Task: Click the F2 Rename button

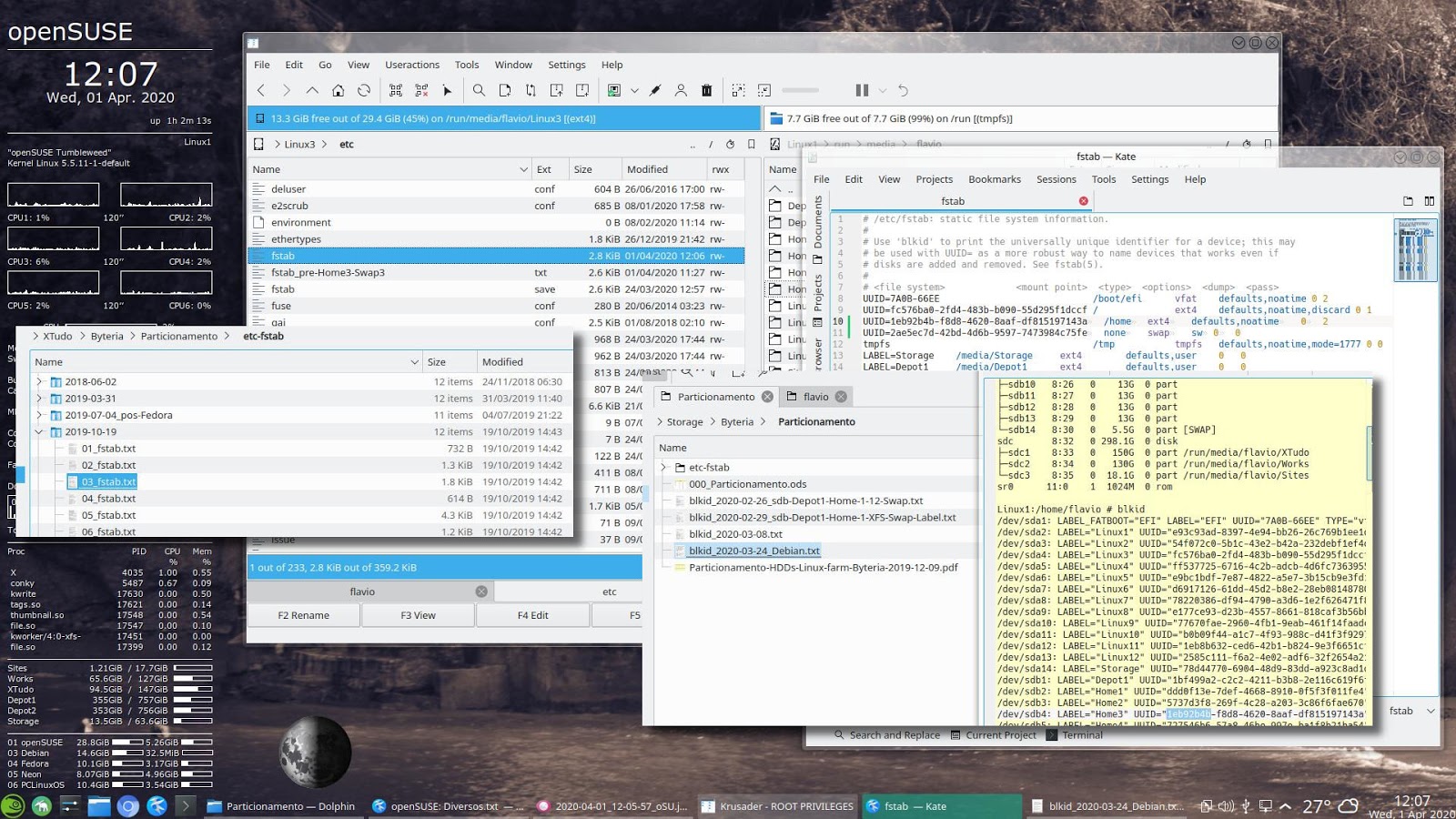Action: coord(304,615)
